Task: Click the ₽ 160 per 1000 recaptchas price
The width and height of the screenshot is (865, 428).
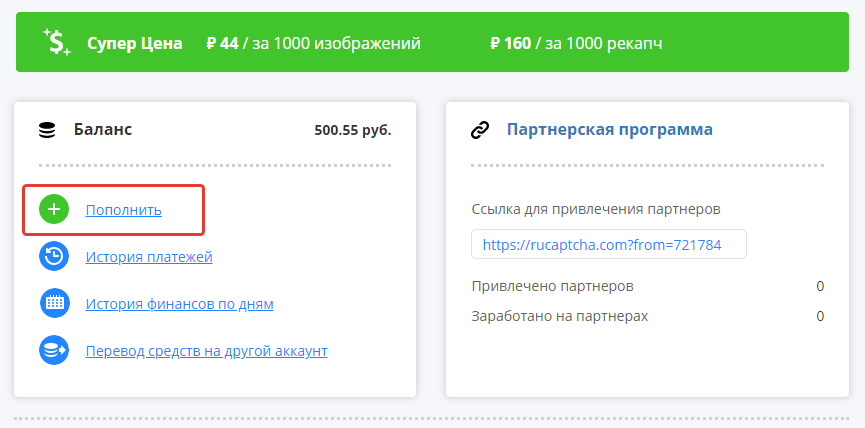Action: pos(576,43)
